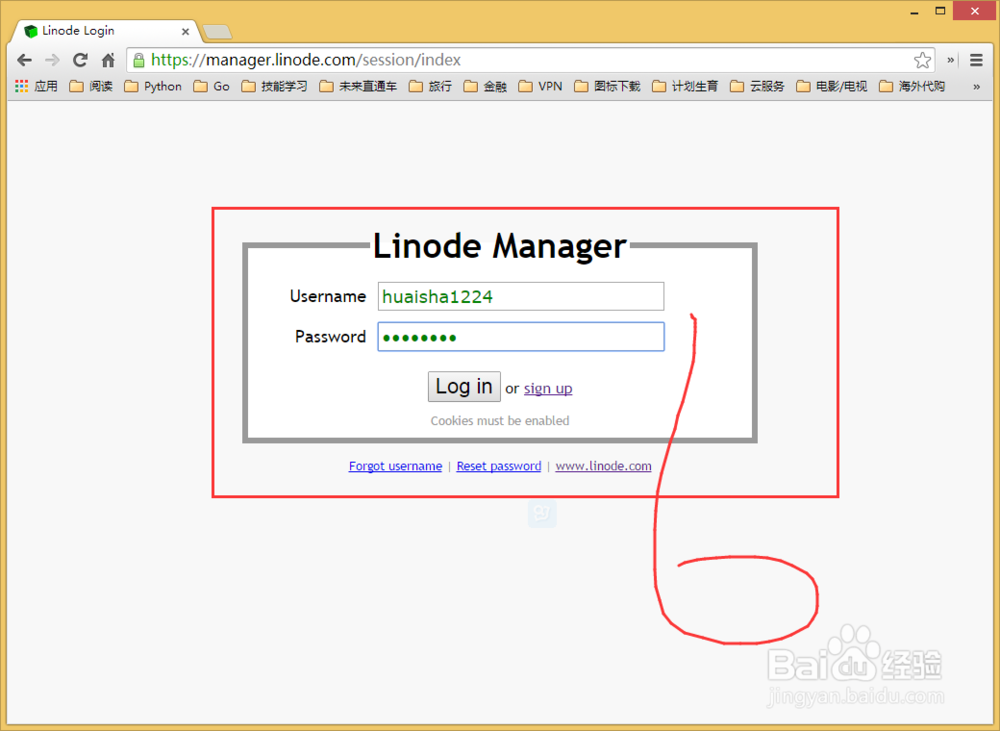Open the apps grid shortcut
The height and width of the screenshot is (731, 1000).
coord(36,86)
